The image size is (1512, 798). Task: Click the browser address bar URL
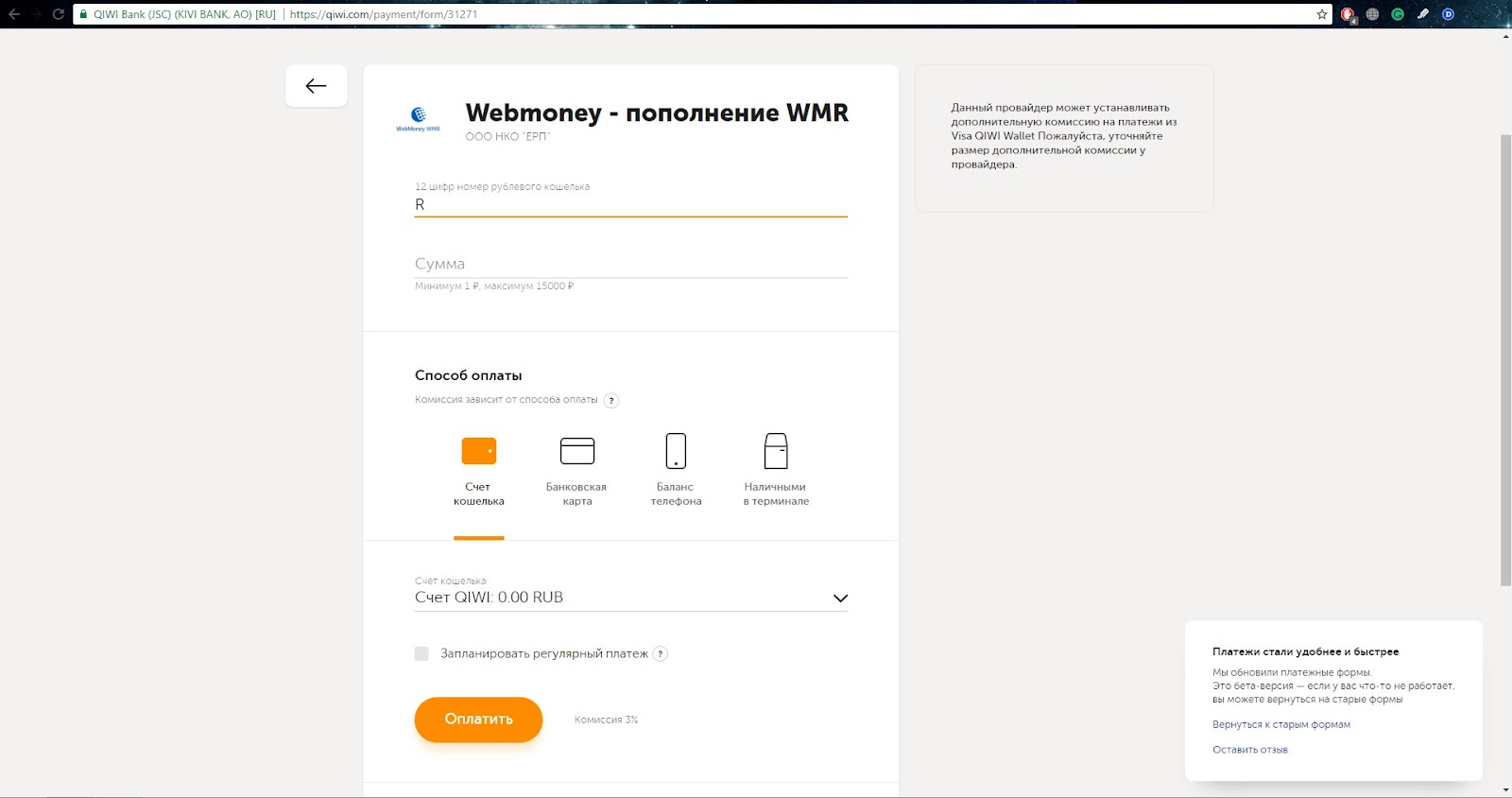[x=384, y=14]
